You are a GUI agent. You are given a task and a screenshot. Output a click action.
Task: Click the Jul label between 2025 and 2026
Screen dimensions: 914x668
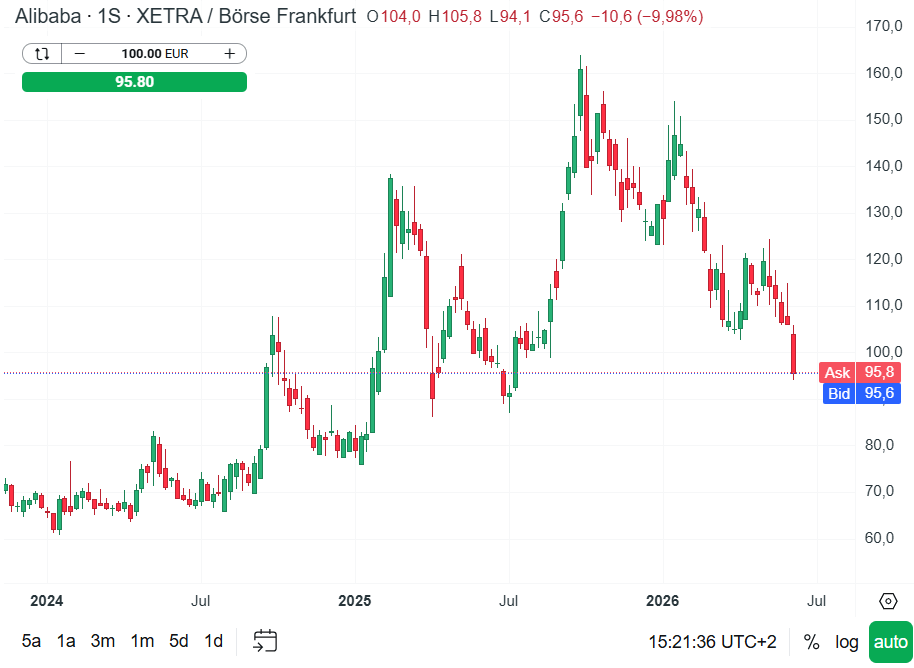pyautogui.click(x=508, y=600)
